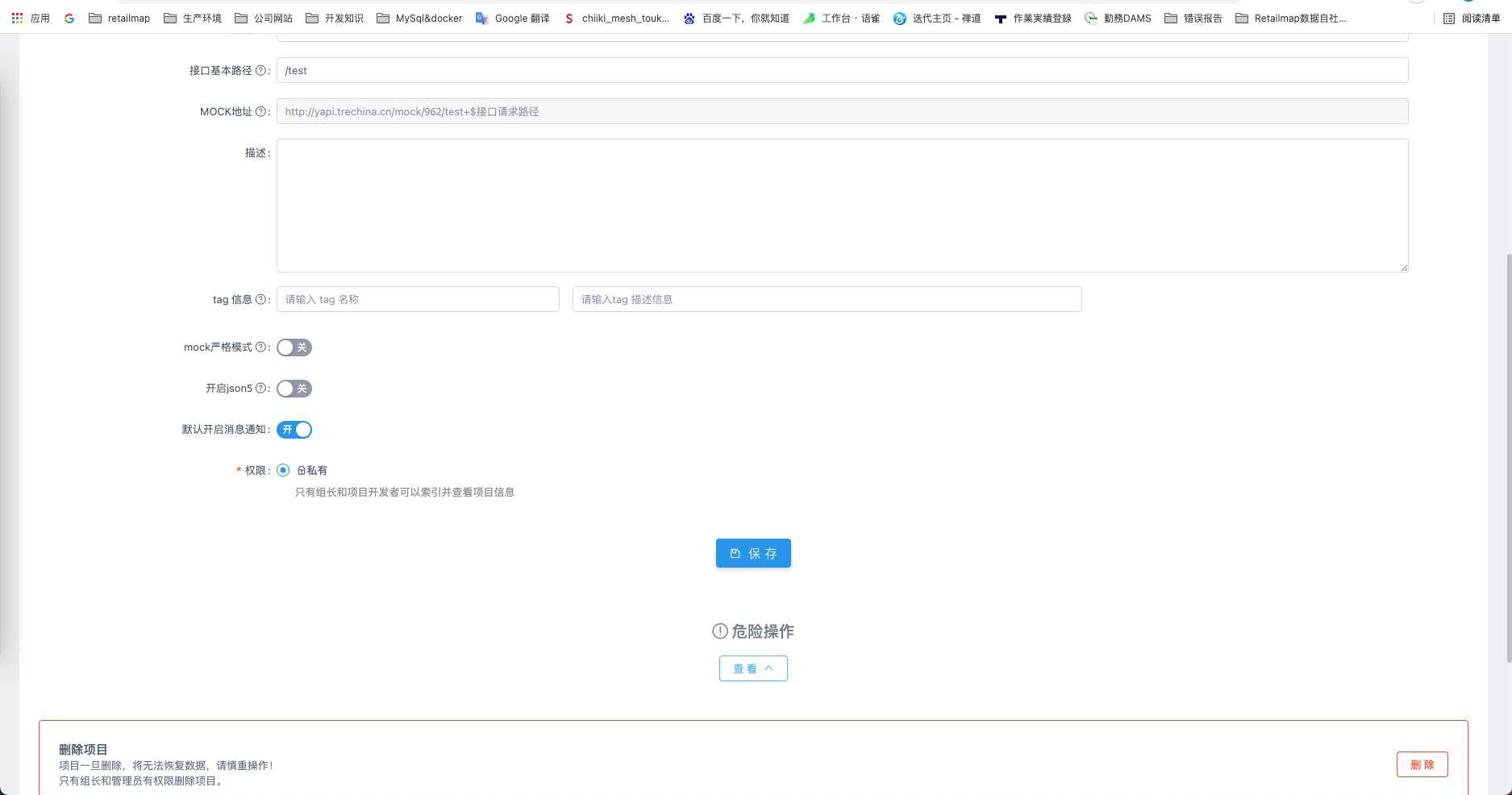
Task: Open the MySql&docker bookmark folder
Action: click(x=419, y=18)
